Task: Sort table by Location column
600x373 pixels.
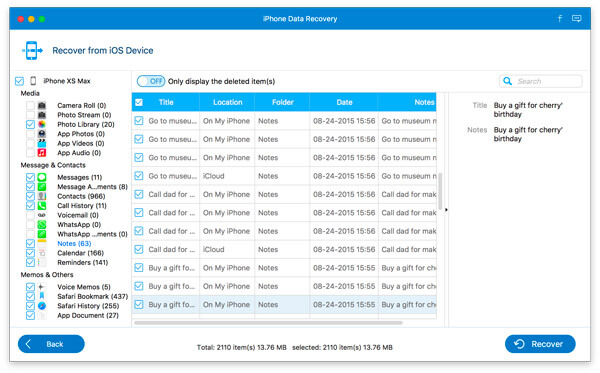Action: (x=228, y=102)
